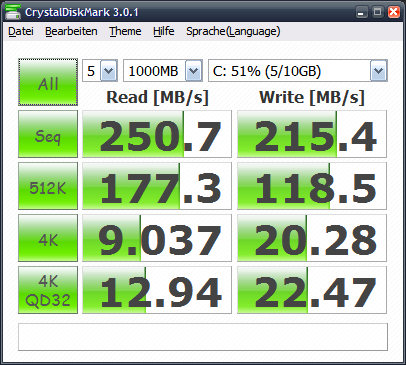Open the Datei menu
Viewport: 406px width, 365px height.
[21, 31]
